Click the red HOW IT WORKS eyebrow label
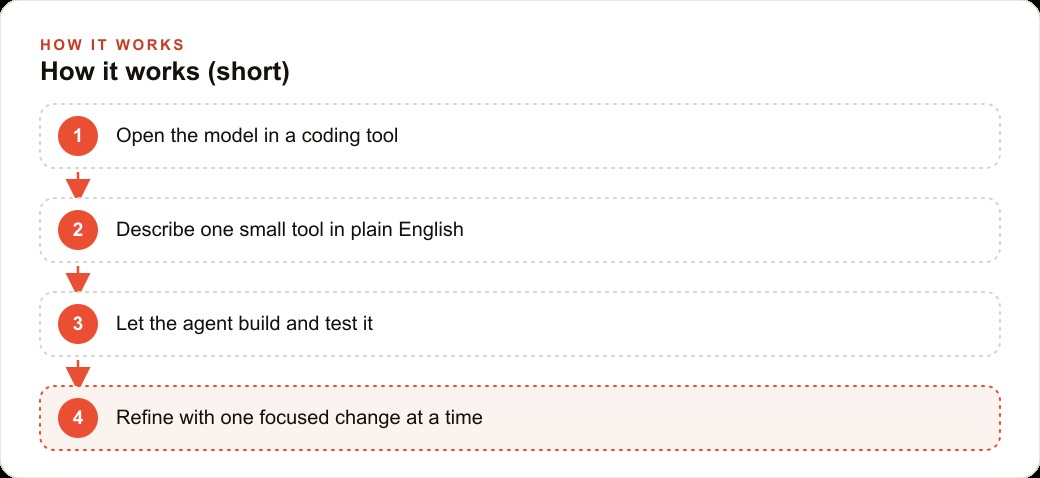The image size is (1040, 478). click(112, 45)
